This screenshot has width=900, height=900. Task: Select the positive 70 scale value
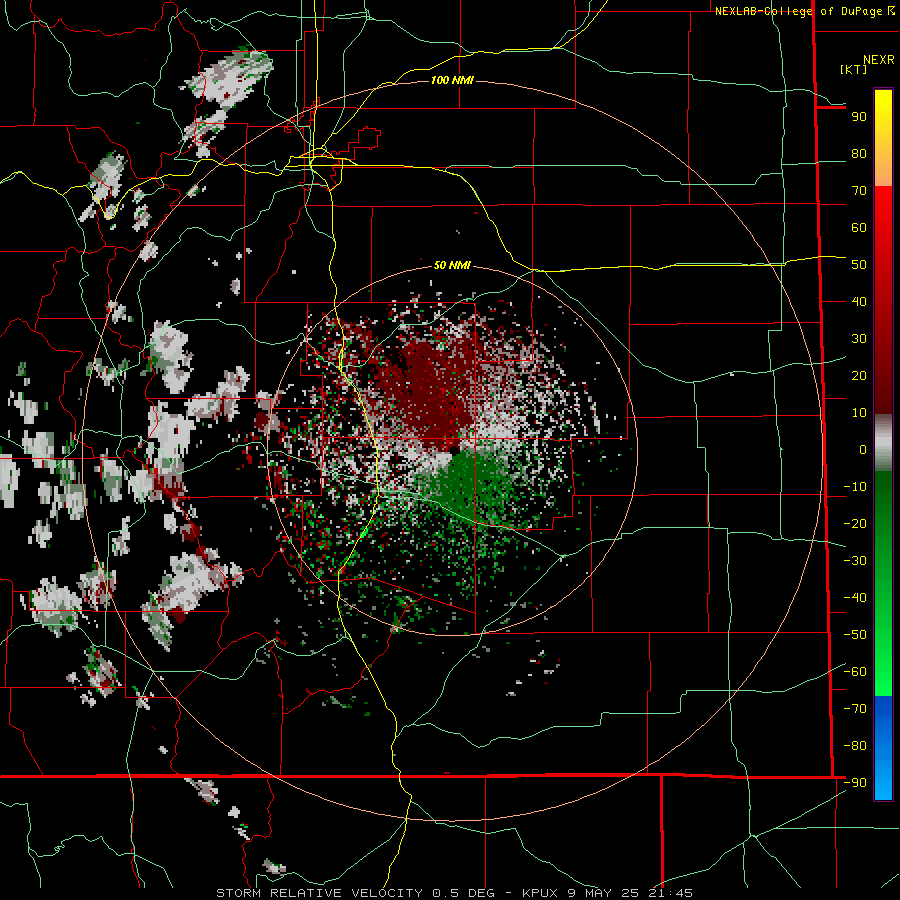[859, 191]
